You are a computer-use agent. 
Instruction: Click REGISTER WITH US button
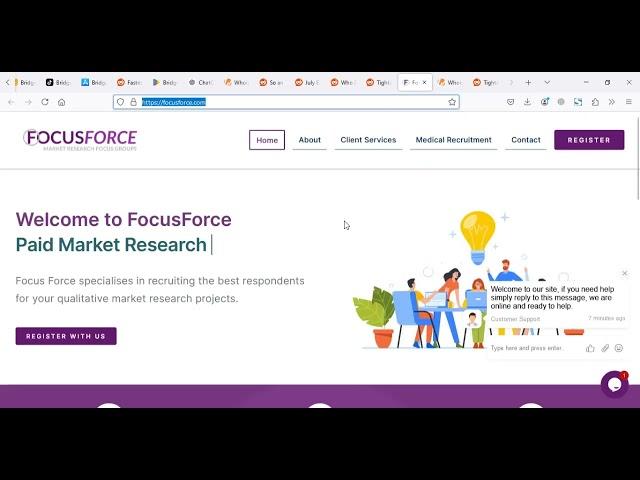66,336
